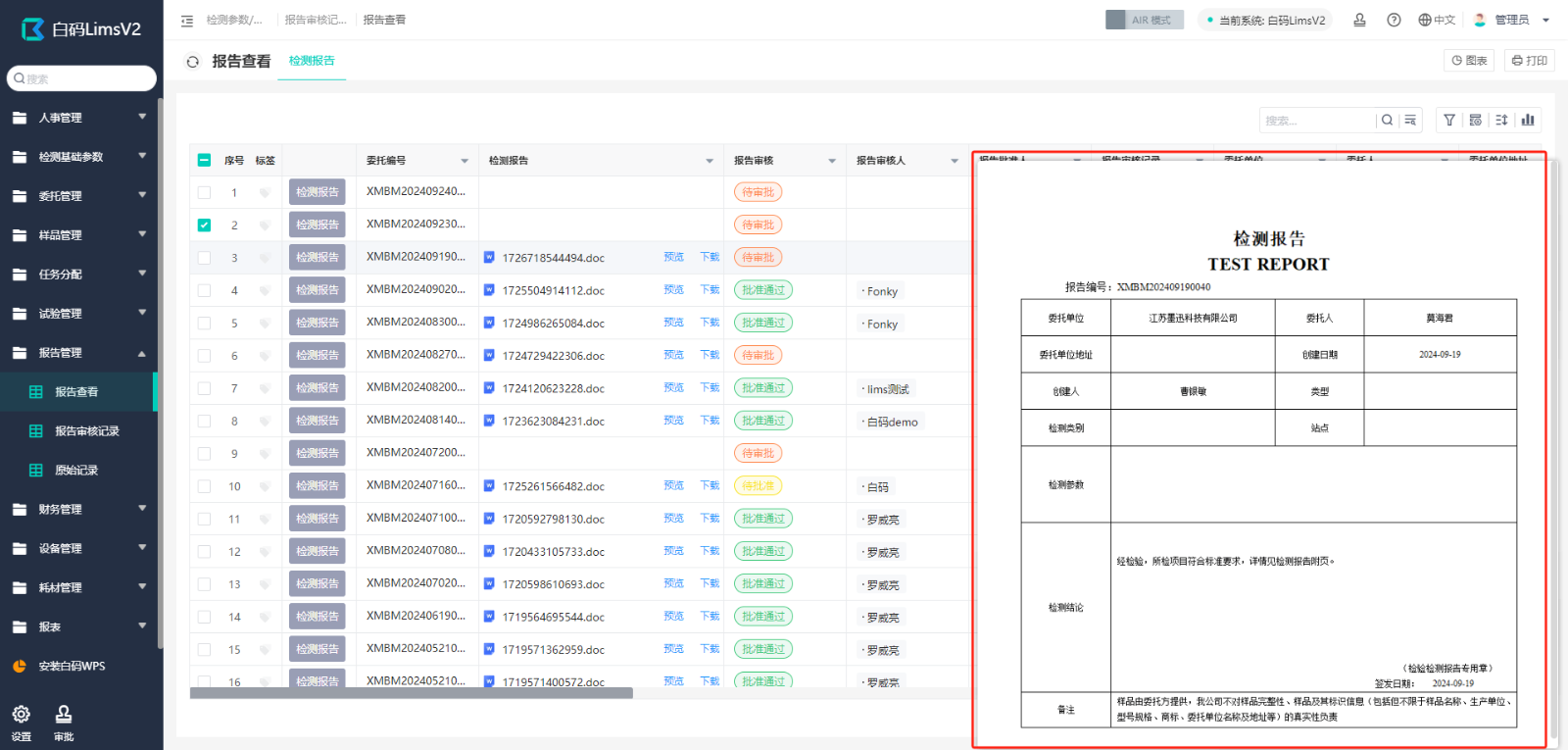Focus the sidebar 搜索 input

(81, 78)
